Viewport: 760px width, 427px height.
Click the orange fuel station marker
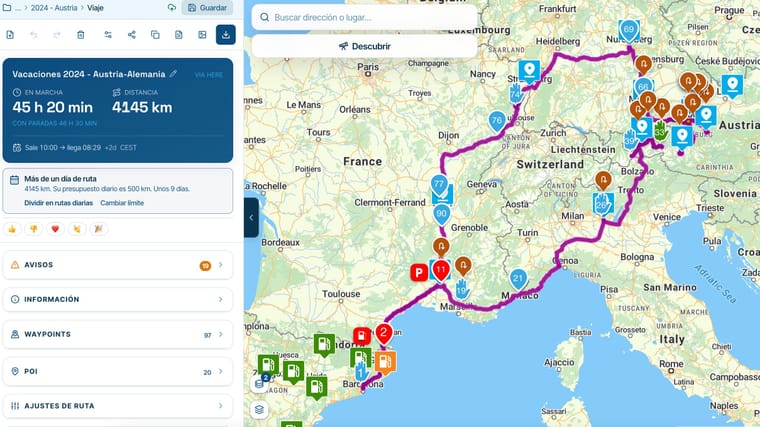point(385,363)
